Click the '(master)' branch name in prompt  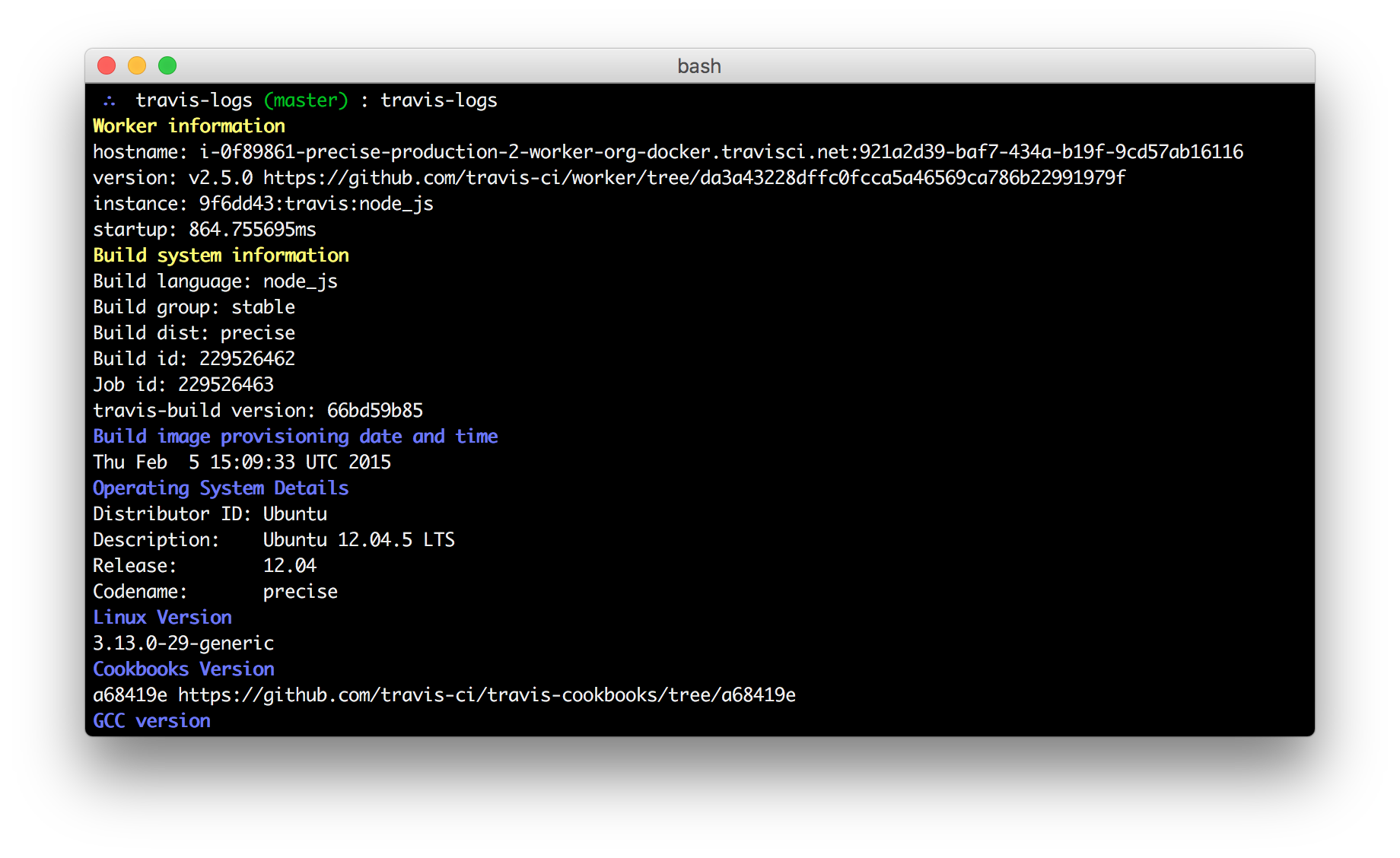coord(306,100)
